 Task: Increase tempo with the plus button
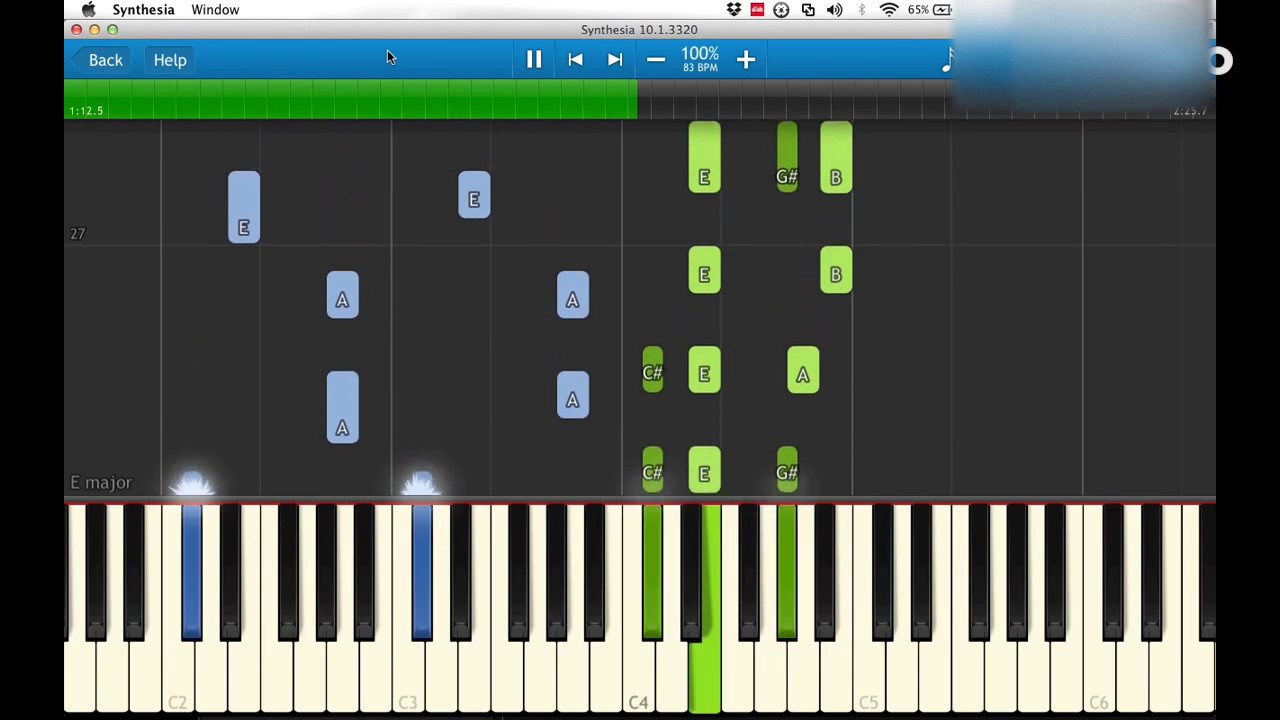point(745,60)
